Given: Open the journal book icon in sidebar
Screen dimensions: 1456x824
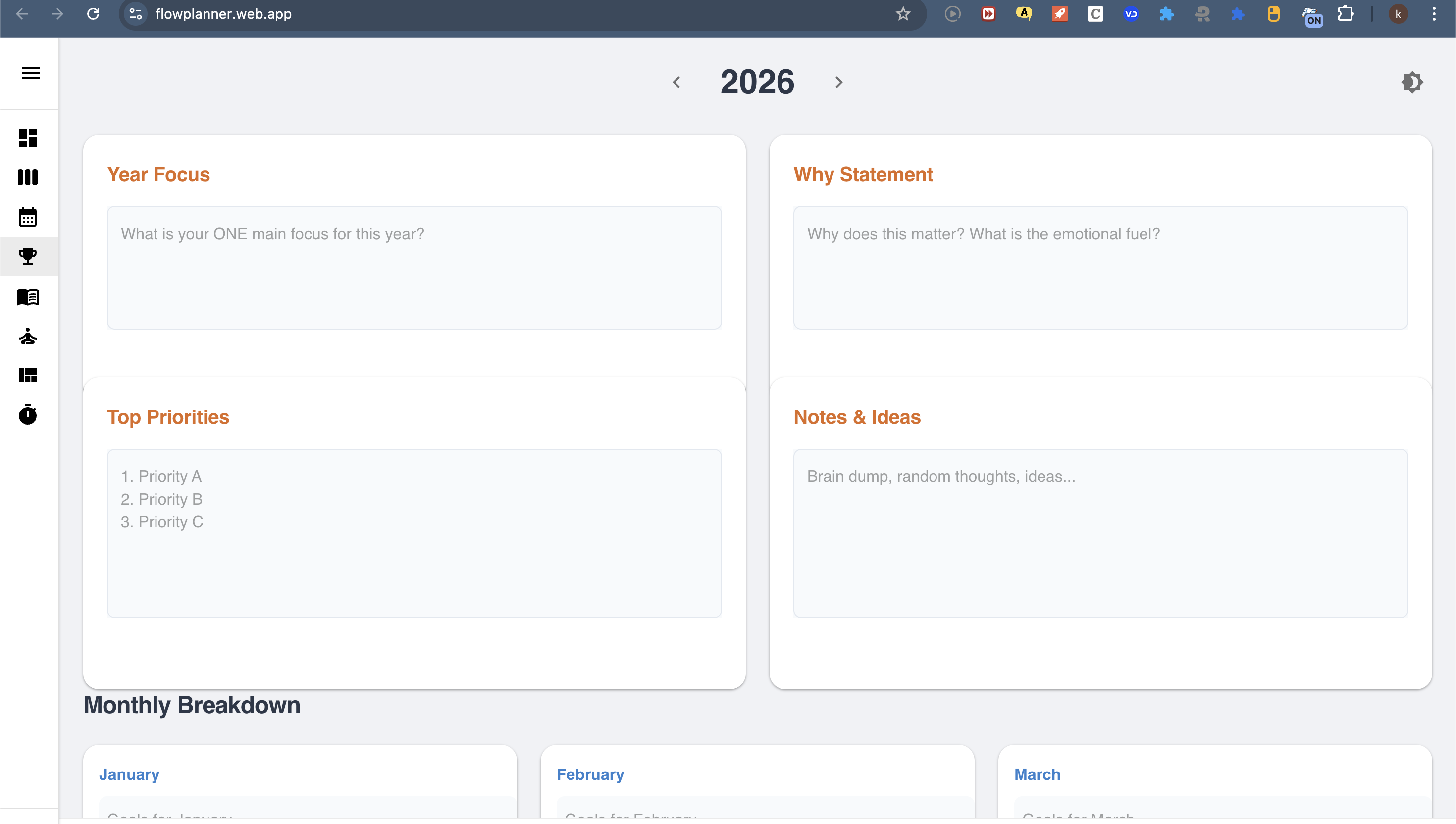Looking at the screenshot, I should click(x=28, y=297).
